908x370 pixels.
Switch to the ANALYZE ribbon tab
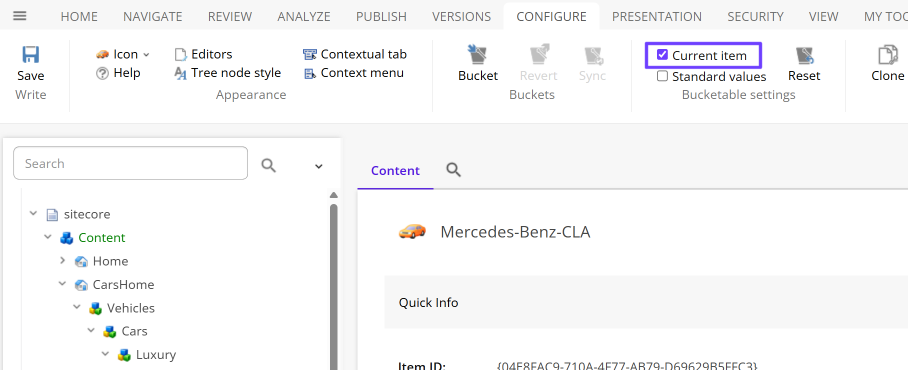click(304, 17)
